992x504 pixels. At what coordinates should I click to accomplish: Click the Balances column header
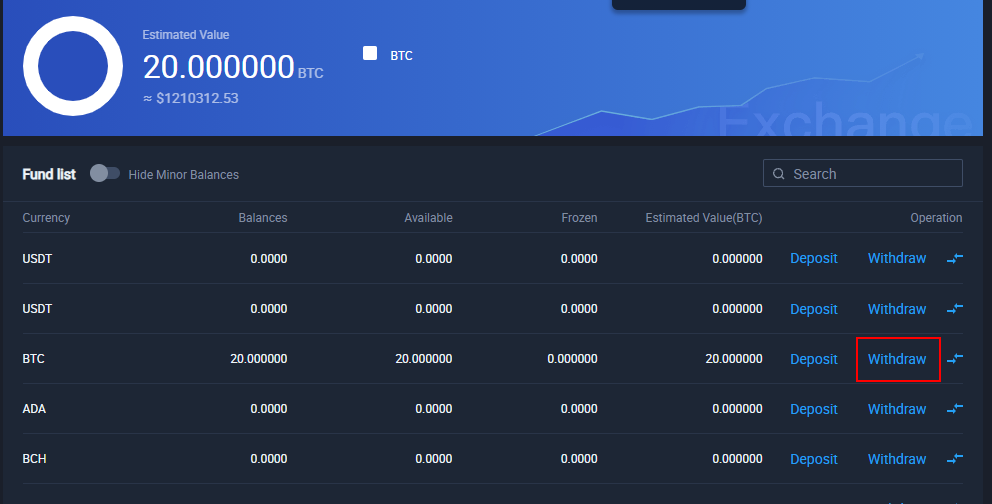click(x=263, y=218)
